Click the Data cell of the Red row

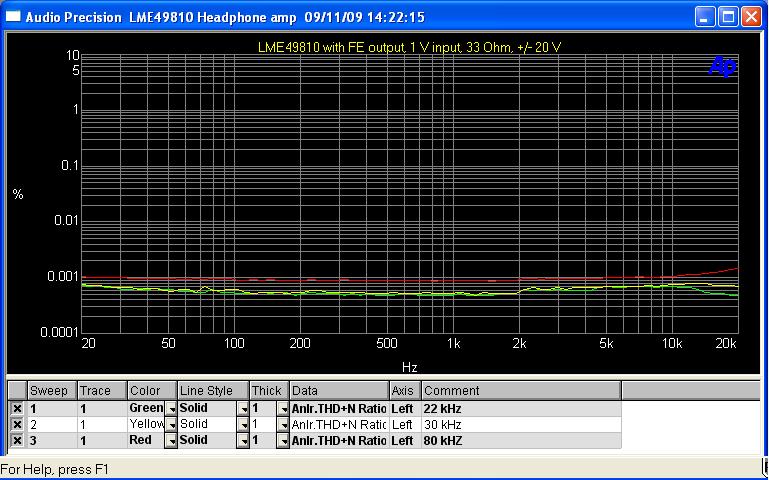[339, 441]
